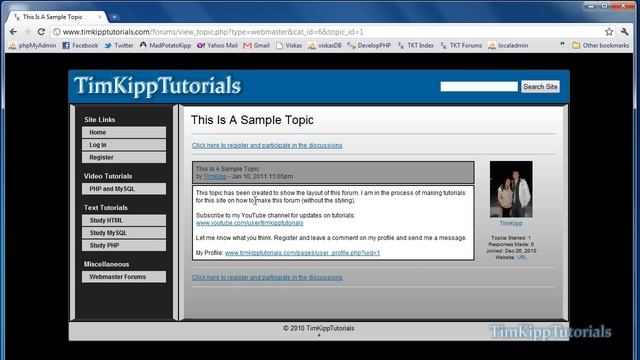The width and height of the screenshot is (640, 360).
Task: Open DevelopPHP bookmark
Action: coord(369,45)
